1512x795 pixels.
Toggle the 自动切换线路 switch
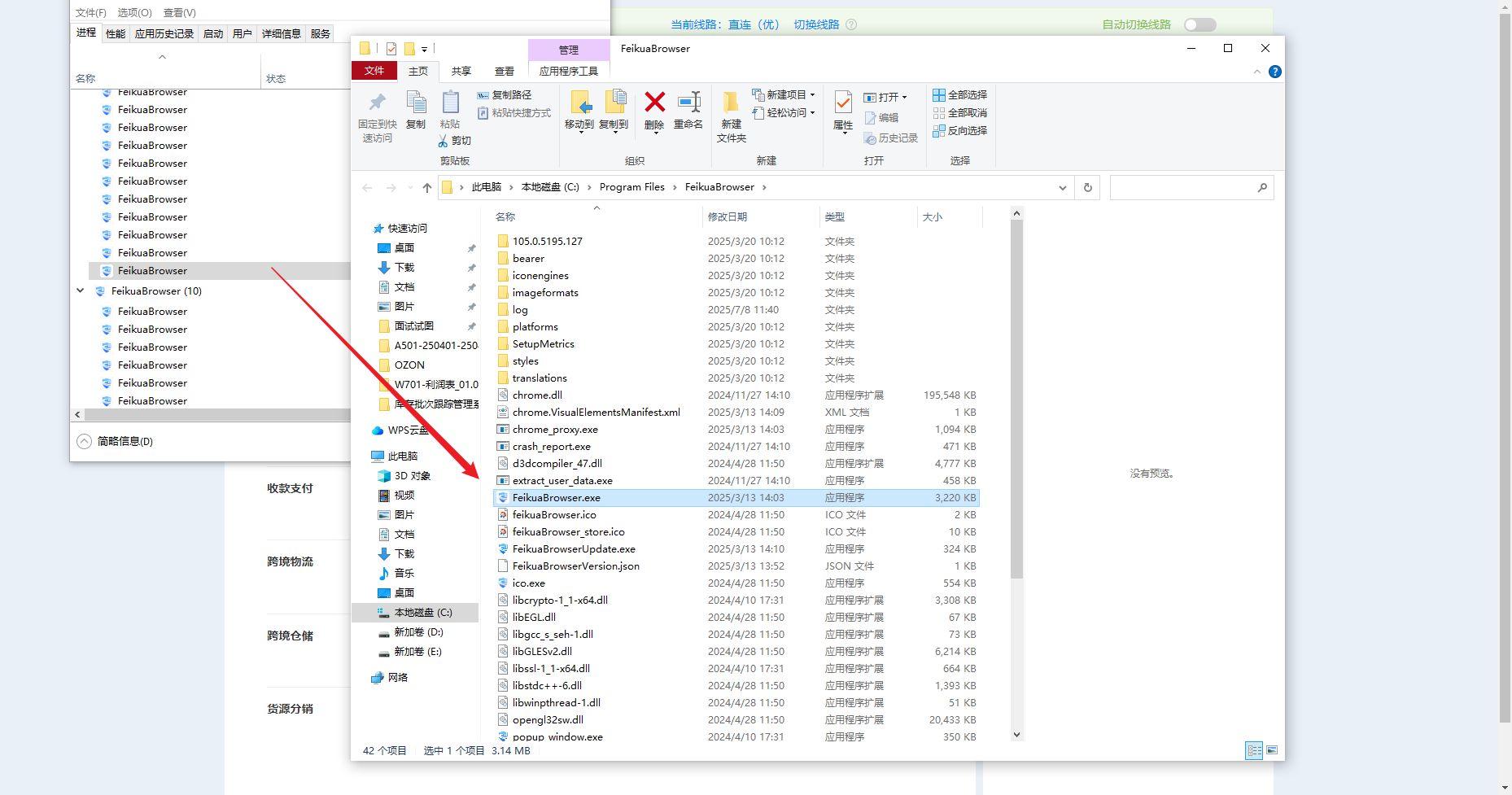point(1200,24)
